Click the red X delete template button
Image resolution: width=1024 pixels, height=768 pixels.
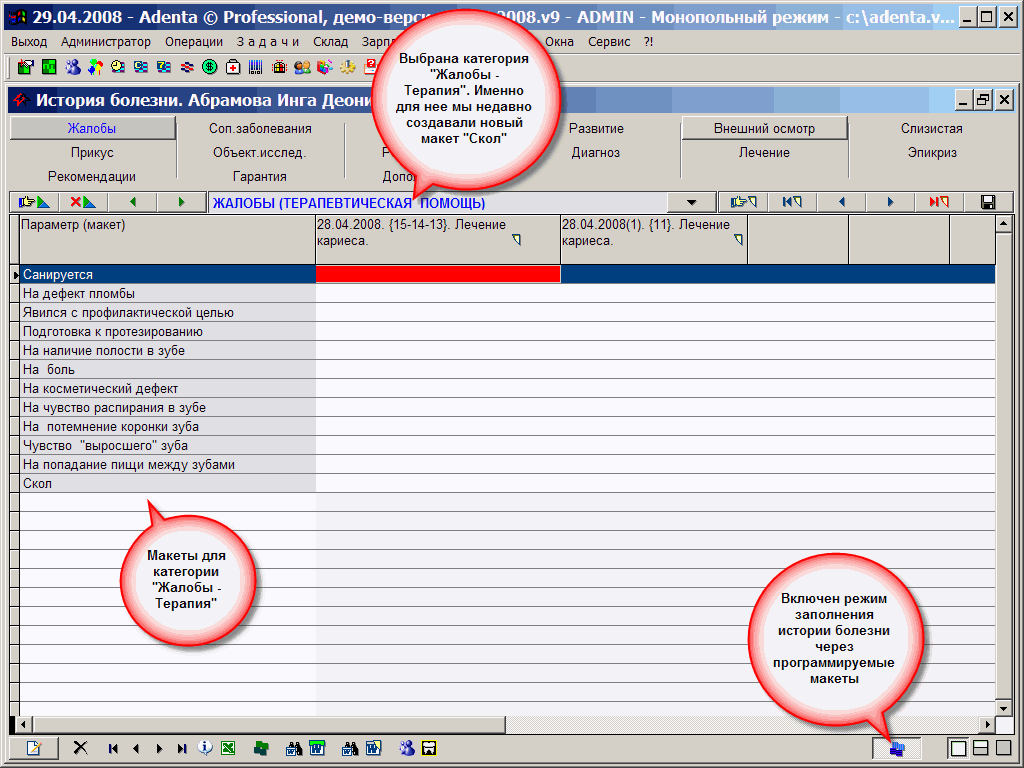[82, 202]
